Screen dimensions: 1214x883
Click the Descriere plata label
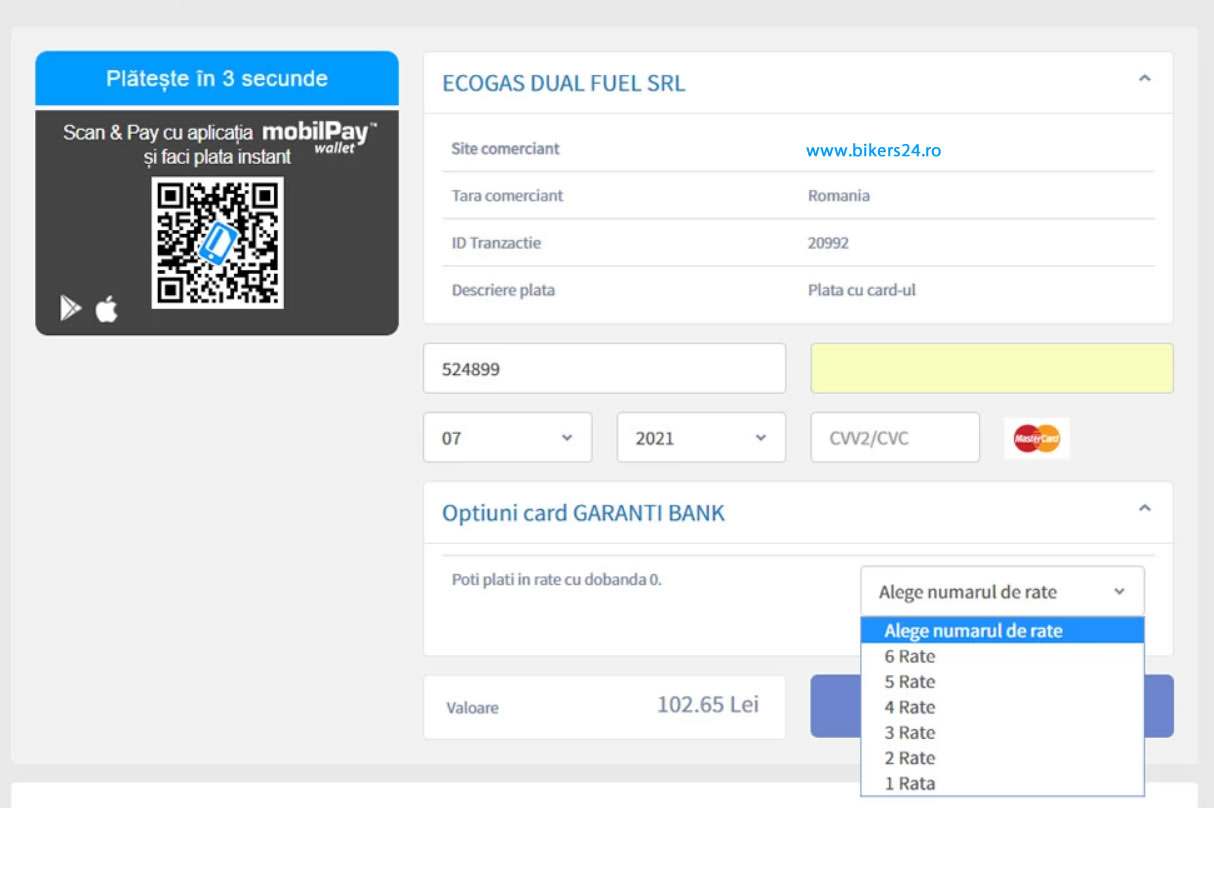[x=503, y=291]
